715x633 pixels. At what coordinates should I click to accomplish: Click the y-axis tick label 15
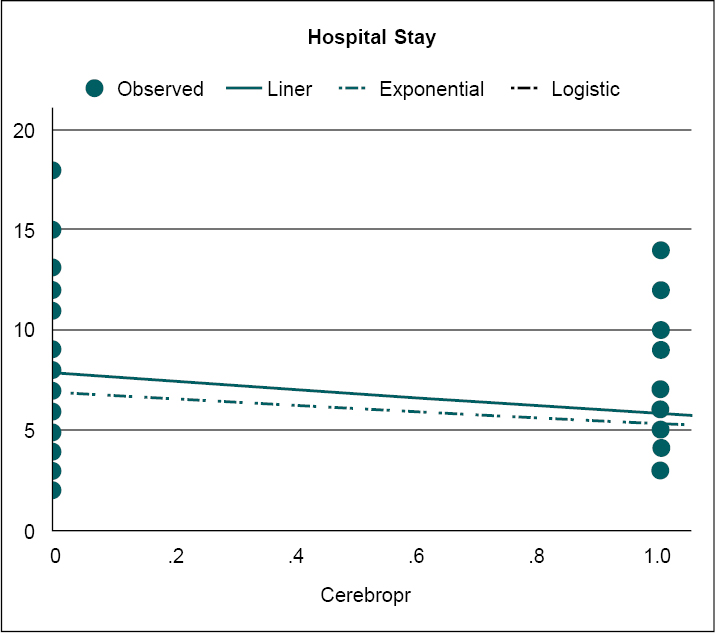coord(26,231)
